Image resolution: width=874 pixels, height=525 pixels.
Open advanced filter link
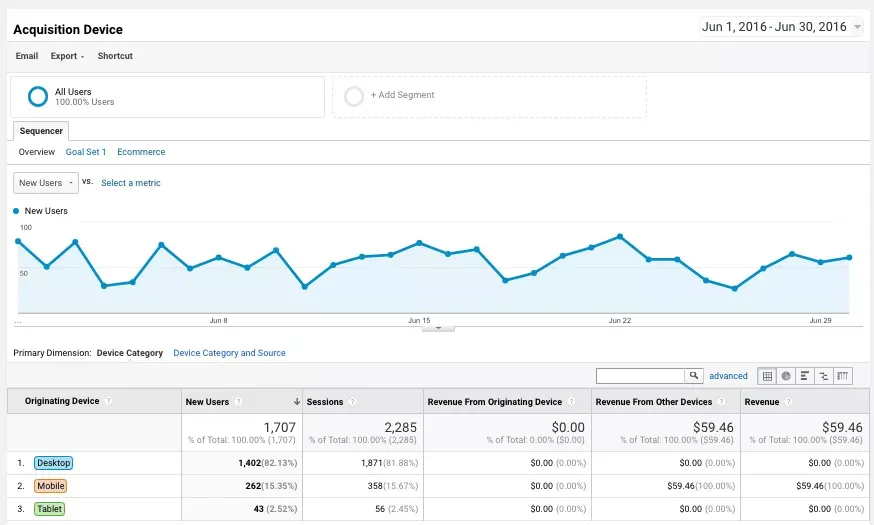[728, 376]
